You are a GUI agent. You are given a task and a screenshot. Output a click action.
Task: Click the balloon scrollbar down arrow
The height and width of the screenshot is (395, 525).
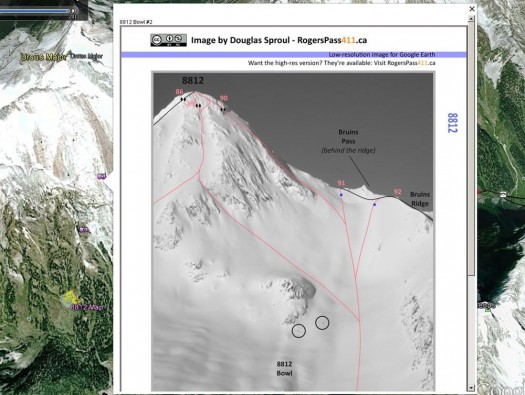[471, 388]
